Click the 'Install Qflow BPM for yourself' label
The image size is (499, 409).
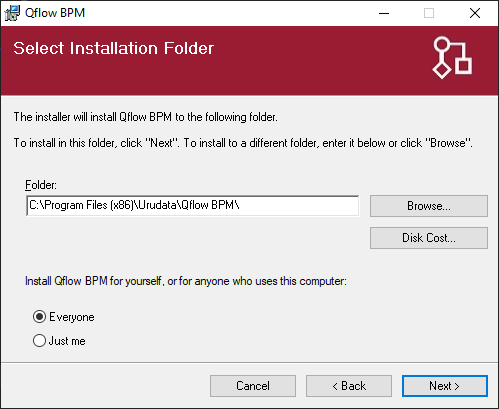[x=186, y=281]
